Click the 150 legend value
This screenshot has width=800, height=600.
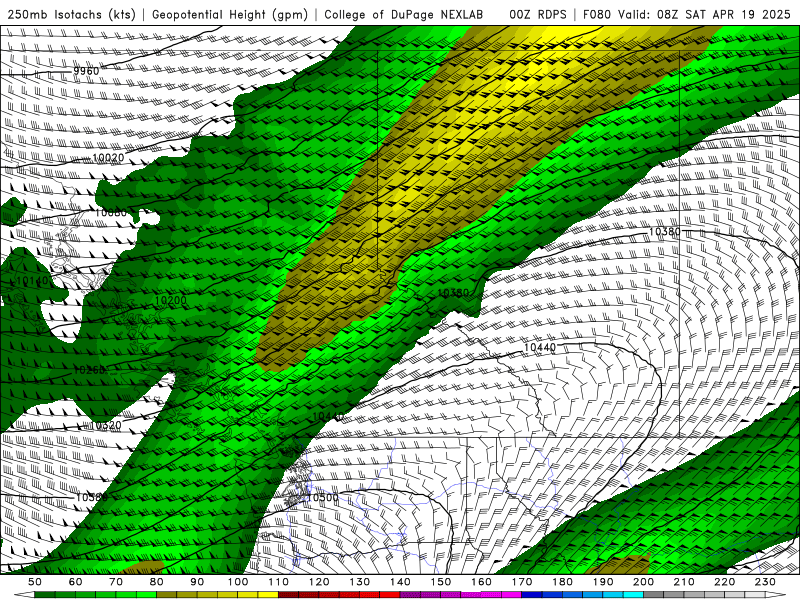click(x=441, y=582)
